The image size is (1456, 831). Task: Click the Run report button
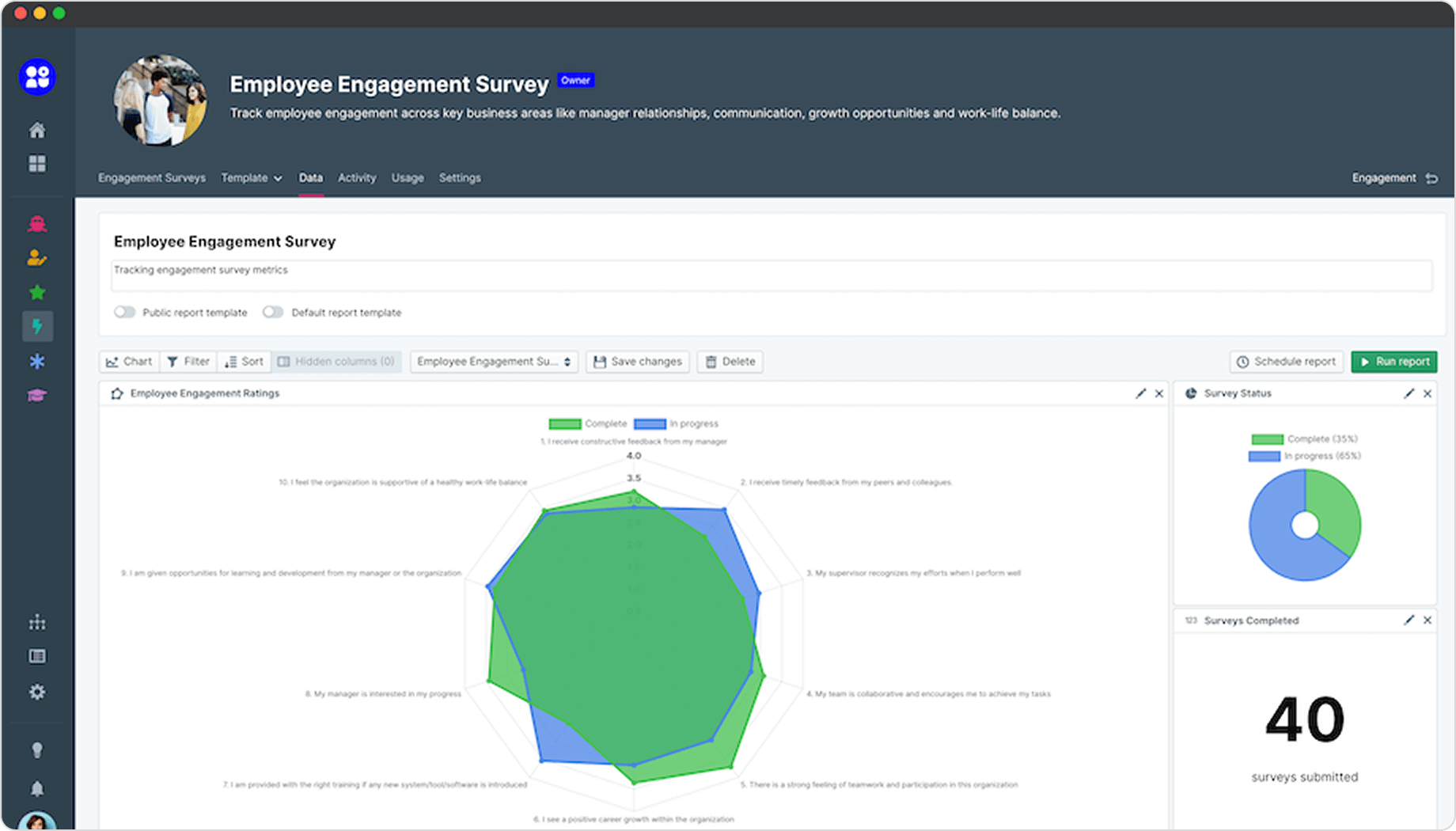tap(1394, 362)
